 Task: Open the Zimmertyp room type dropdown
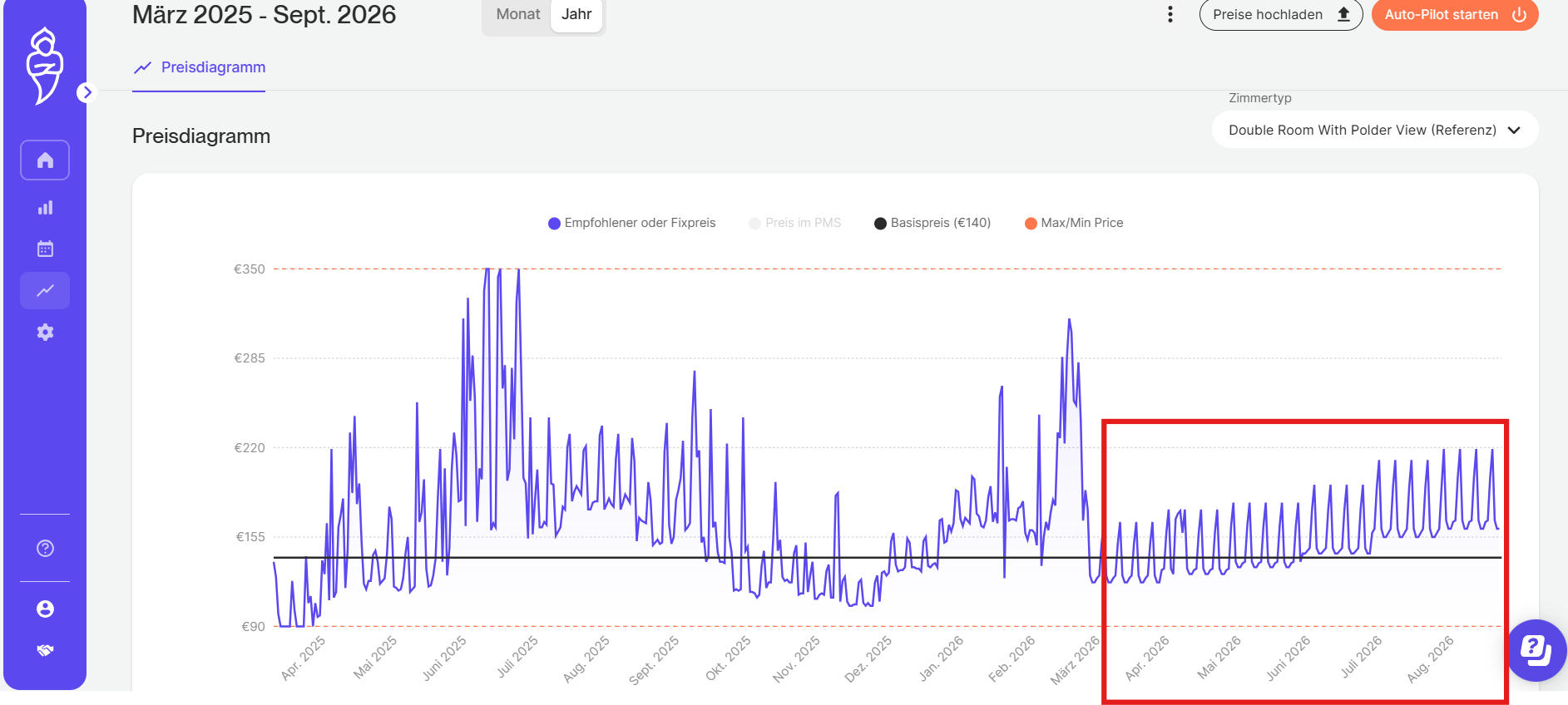(1374, 130)
